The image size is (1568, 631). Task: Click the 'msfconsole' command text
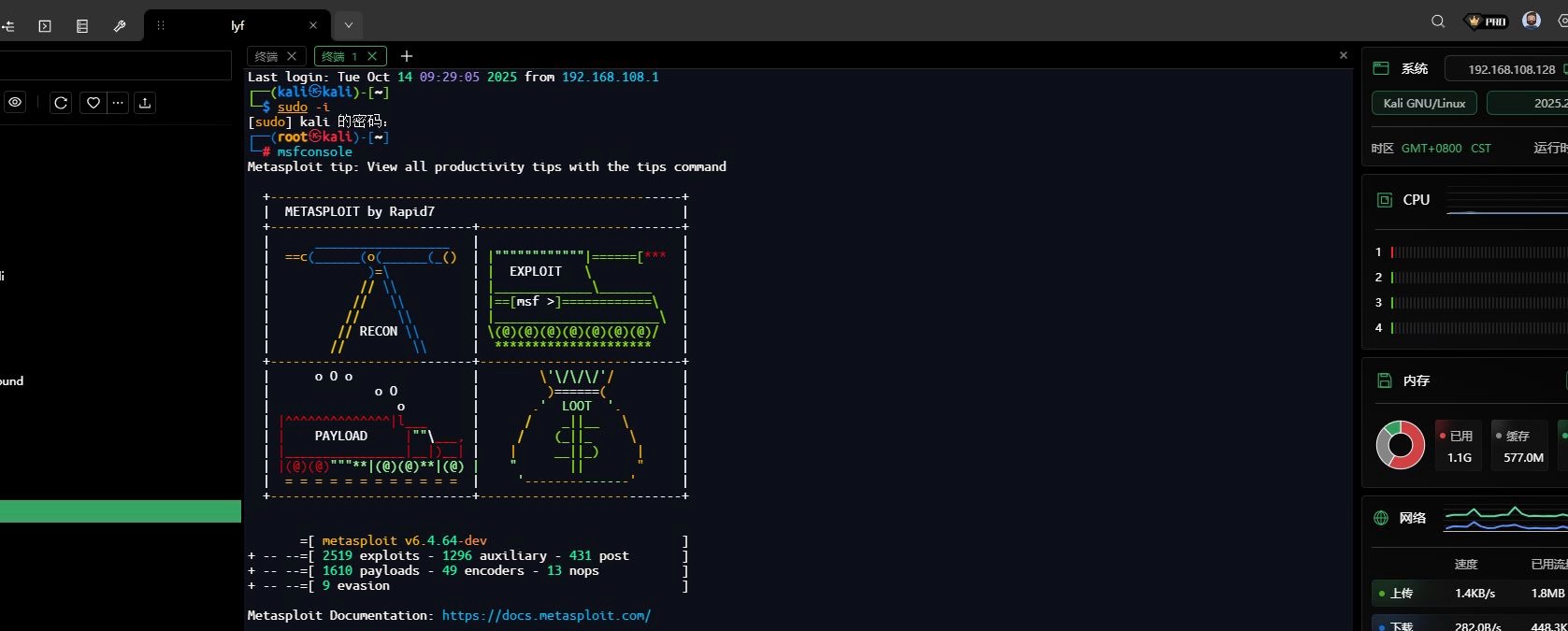(314, 151)
